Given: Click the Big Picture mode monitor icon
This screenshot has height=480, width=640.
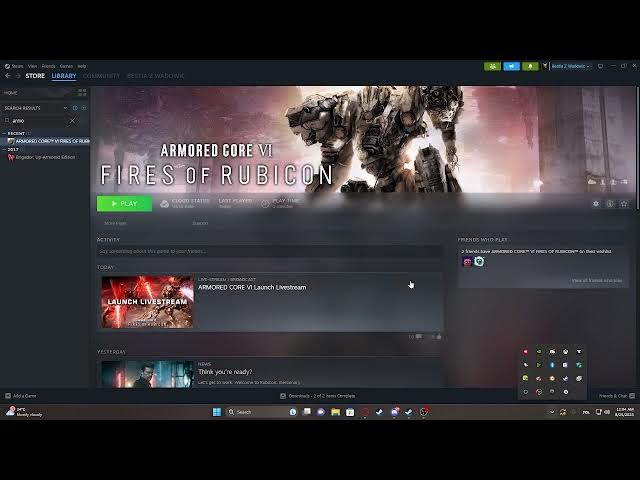Looking at the screenshot, I should pos(600,66).
